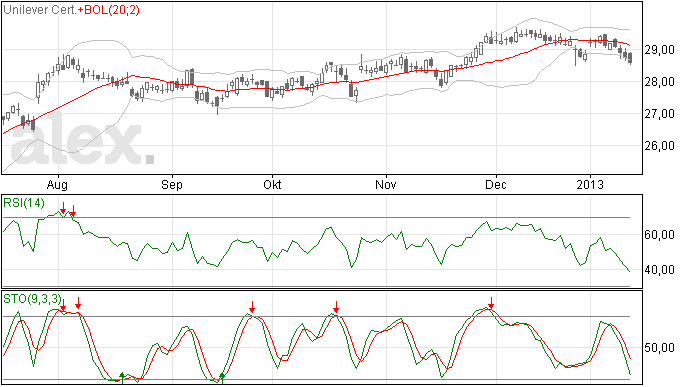
Task: Click the RSI(14) indicator label
Action: (x=24, y=203)
